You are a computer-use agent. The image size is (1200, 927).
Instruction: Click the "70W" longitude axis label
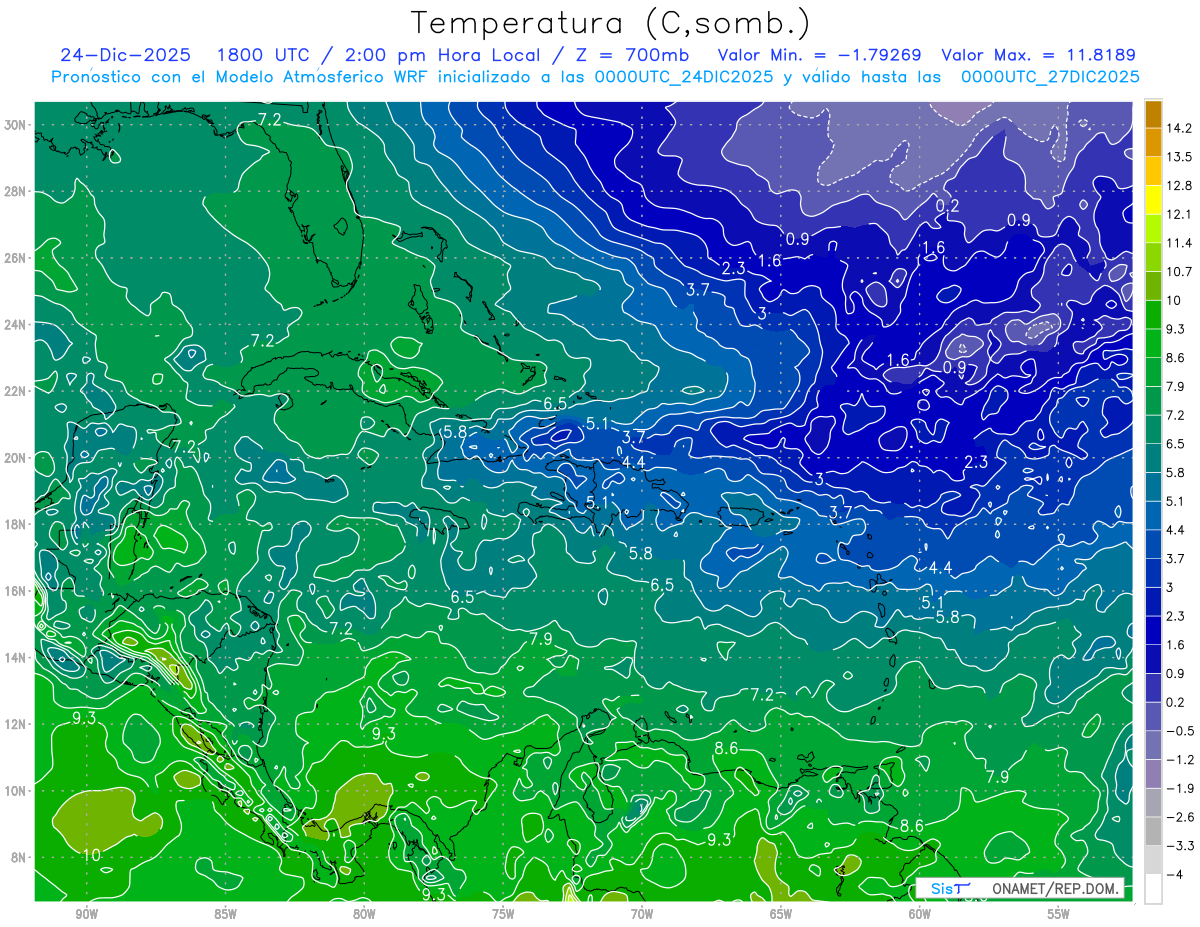tap(642, 914)
